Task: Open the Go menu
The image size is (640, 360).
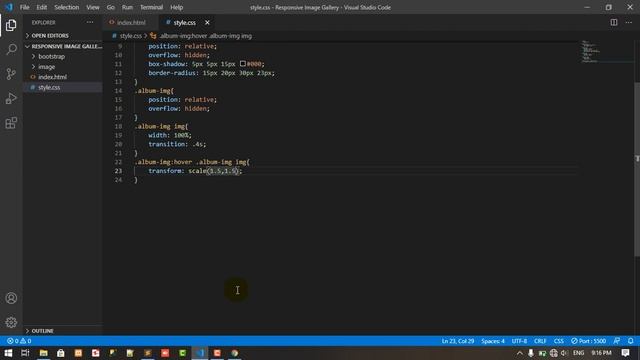Action: [111, 7]
